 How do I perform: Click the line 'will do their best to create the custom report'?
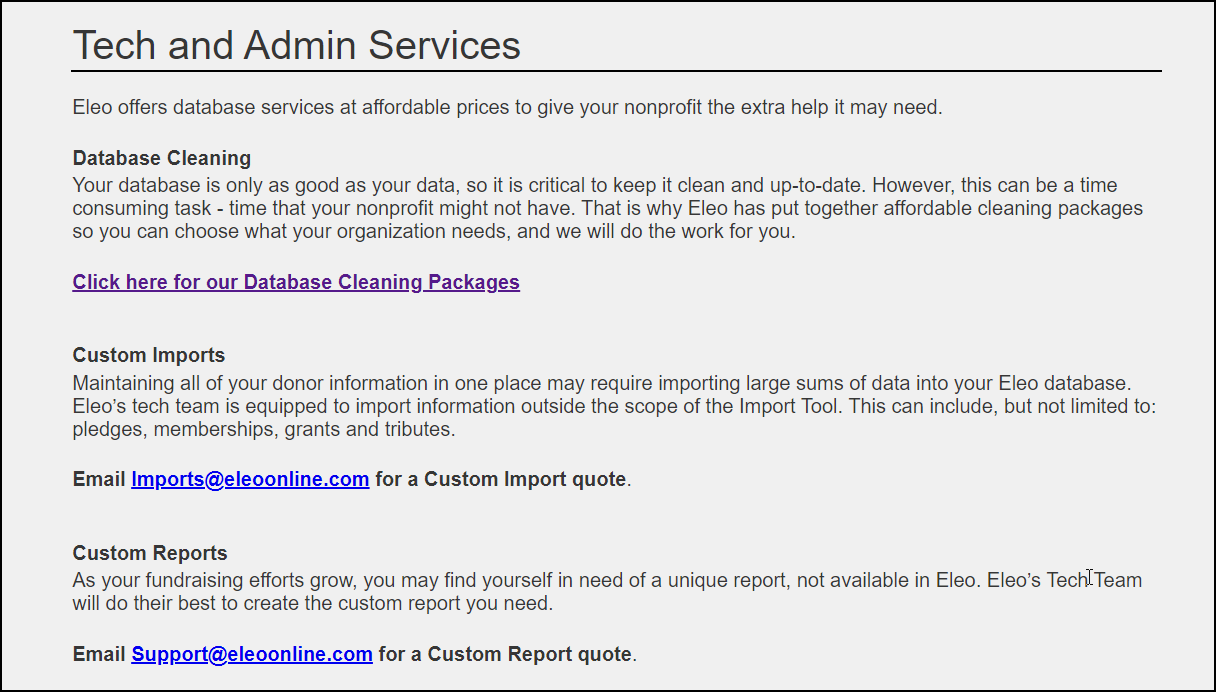(x=312, y=604)
